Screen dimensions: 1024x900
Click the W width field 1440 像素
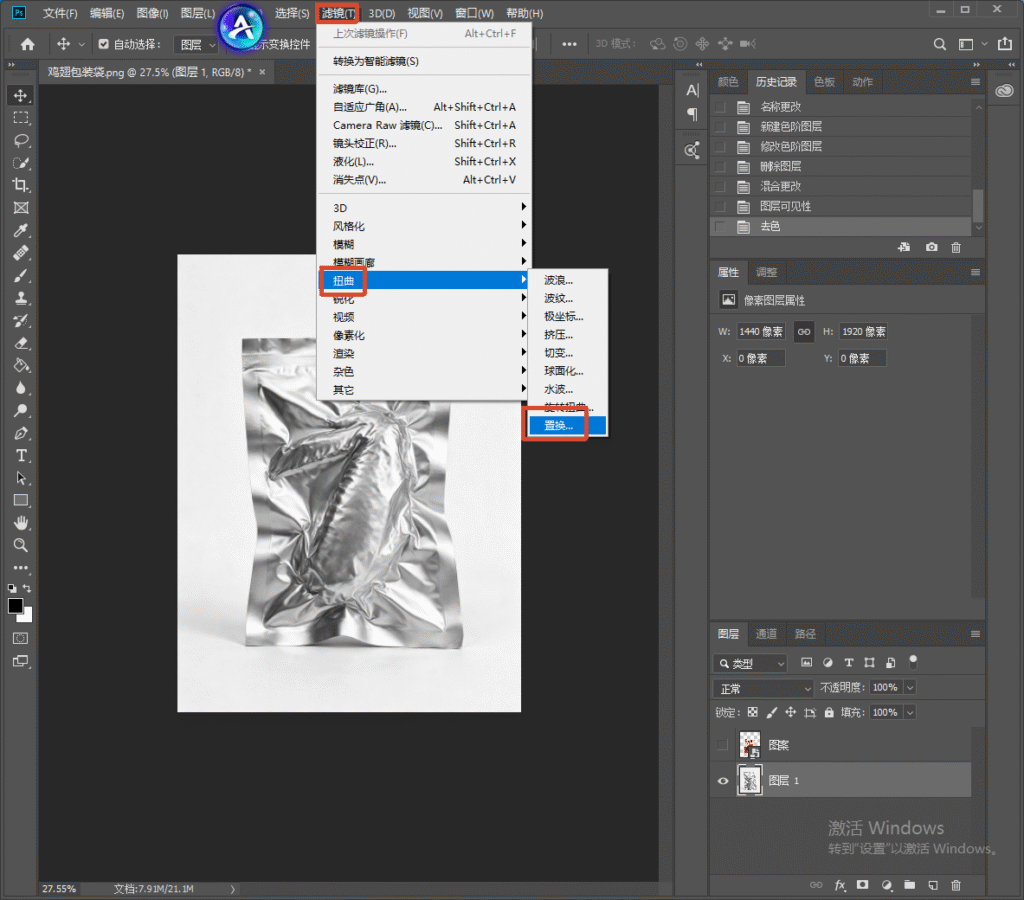click(761, 332)
